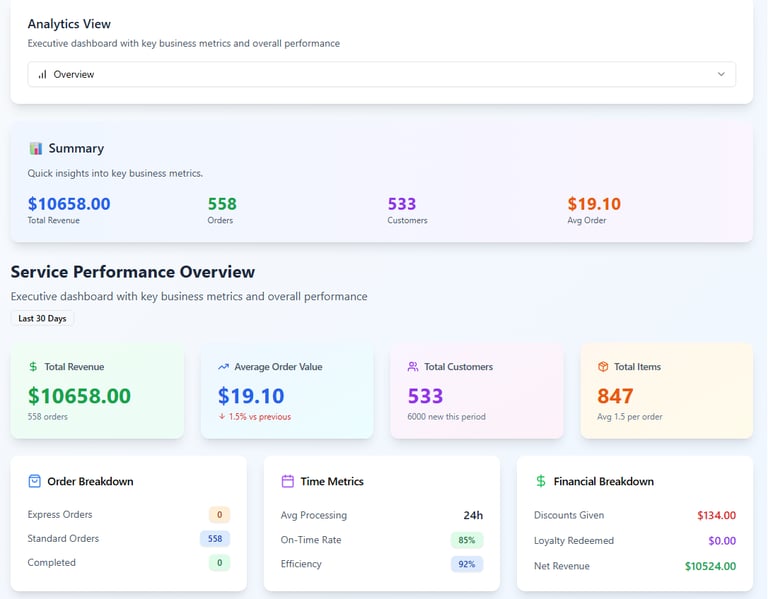
Task: Expand the dropdown chevron in Analytics View
Action: (721, 75)
